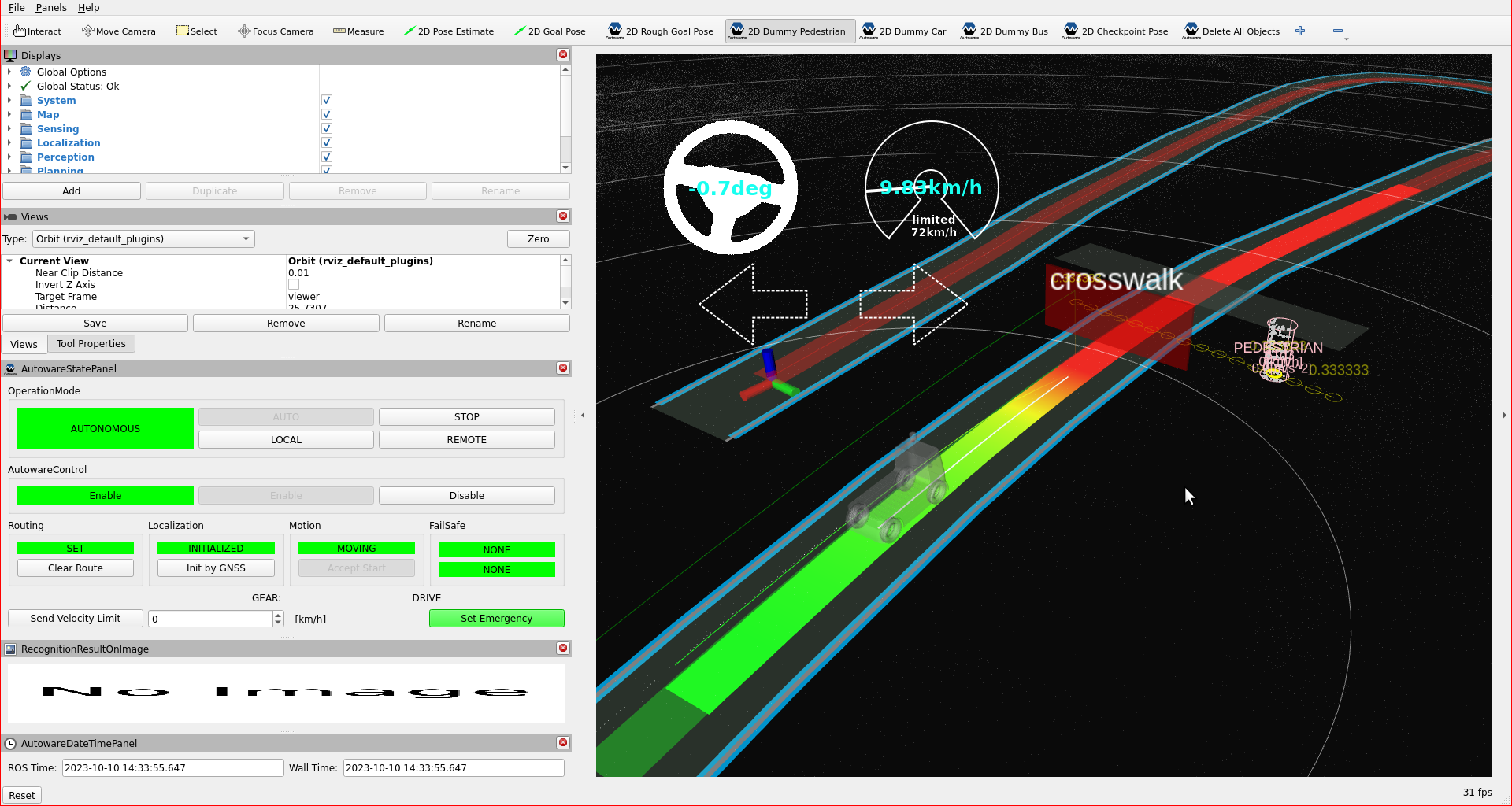The image size is (1512, 806).
Task: Click the Clear Route button
Action: [76, 568]
